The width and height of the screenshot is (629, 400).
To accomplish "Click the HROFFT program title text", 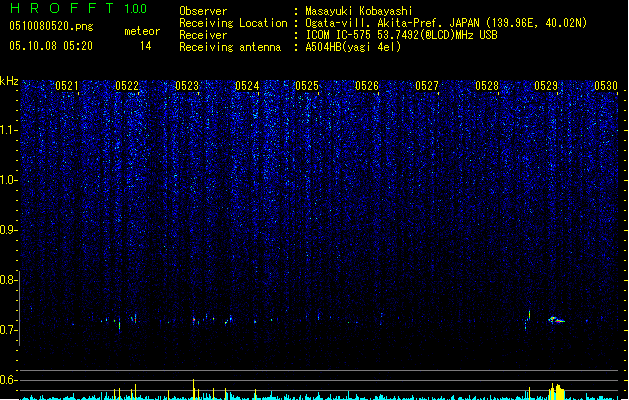I will tap(63, 8).
